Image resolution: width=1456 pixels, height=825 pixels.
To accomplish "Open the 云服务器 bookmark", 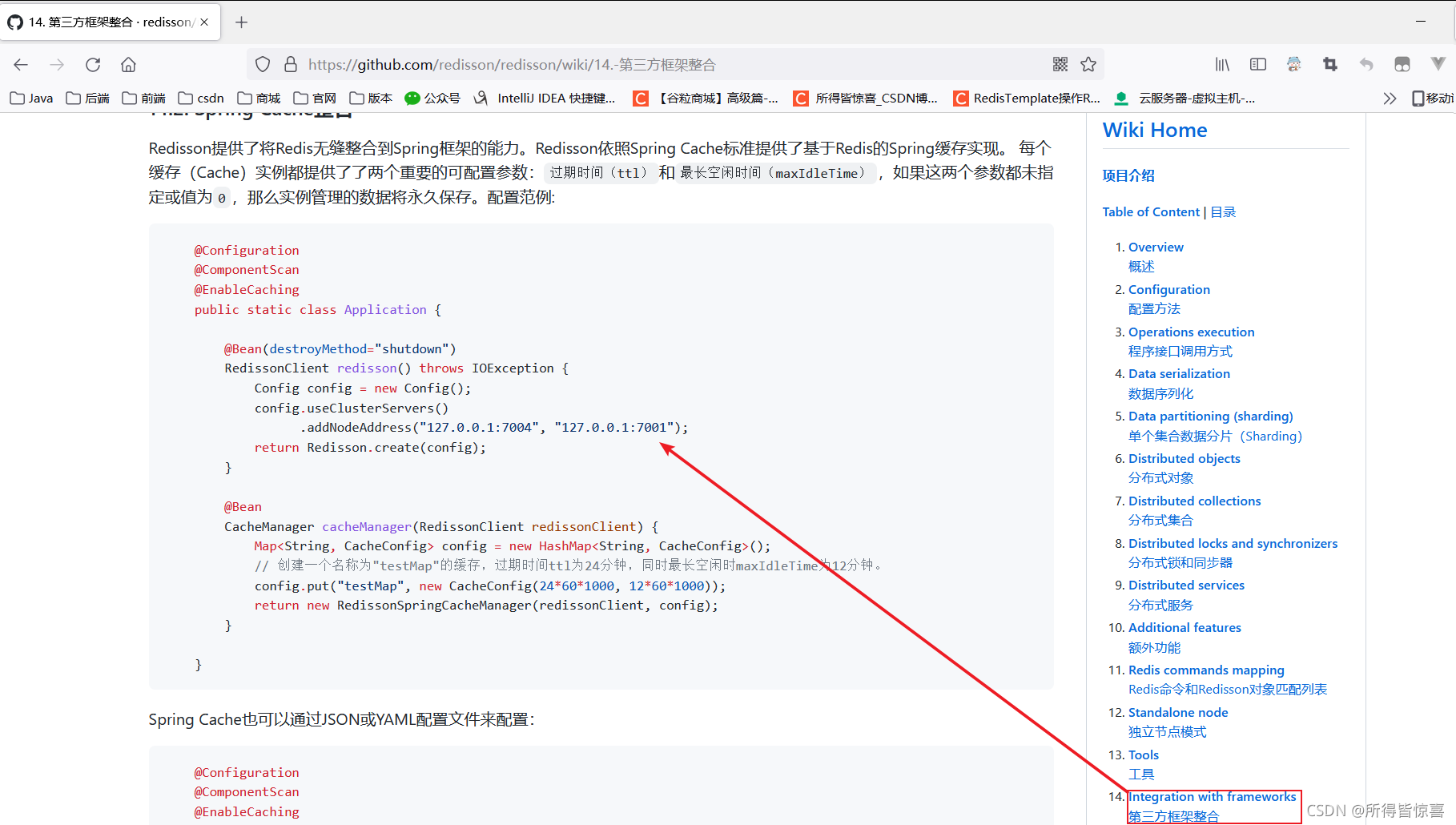I will 1185,98.
